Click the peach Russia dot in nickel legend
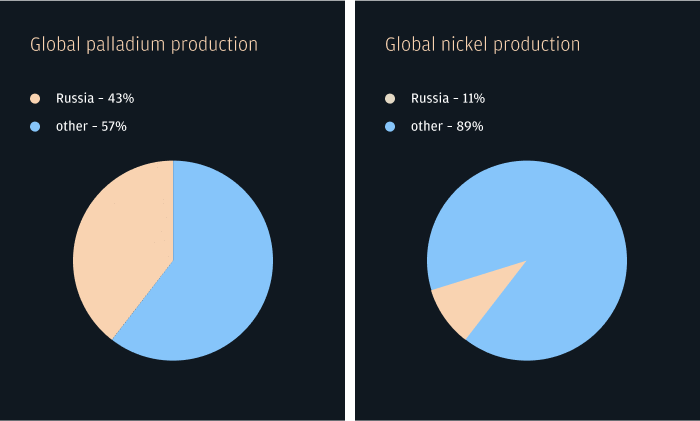 pos(390,99)
